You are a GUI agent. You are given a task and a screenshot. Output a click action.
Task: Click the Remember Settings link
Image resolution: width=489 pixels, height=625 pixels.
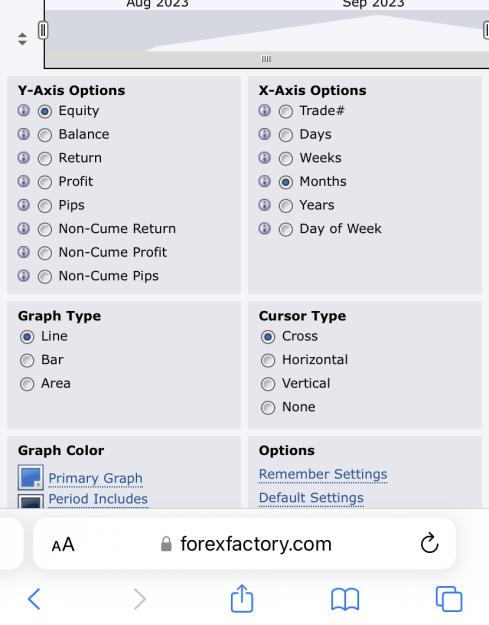tap(323, 474)
